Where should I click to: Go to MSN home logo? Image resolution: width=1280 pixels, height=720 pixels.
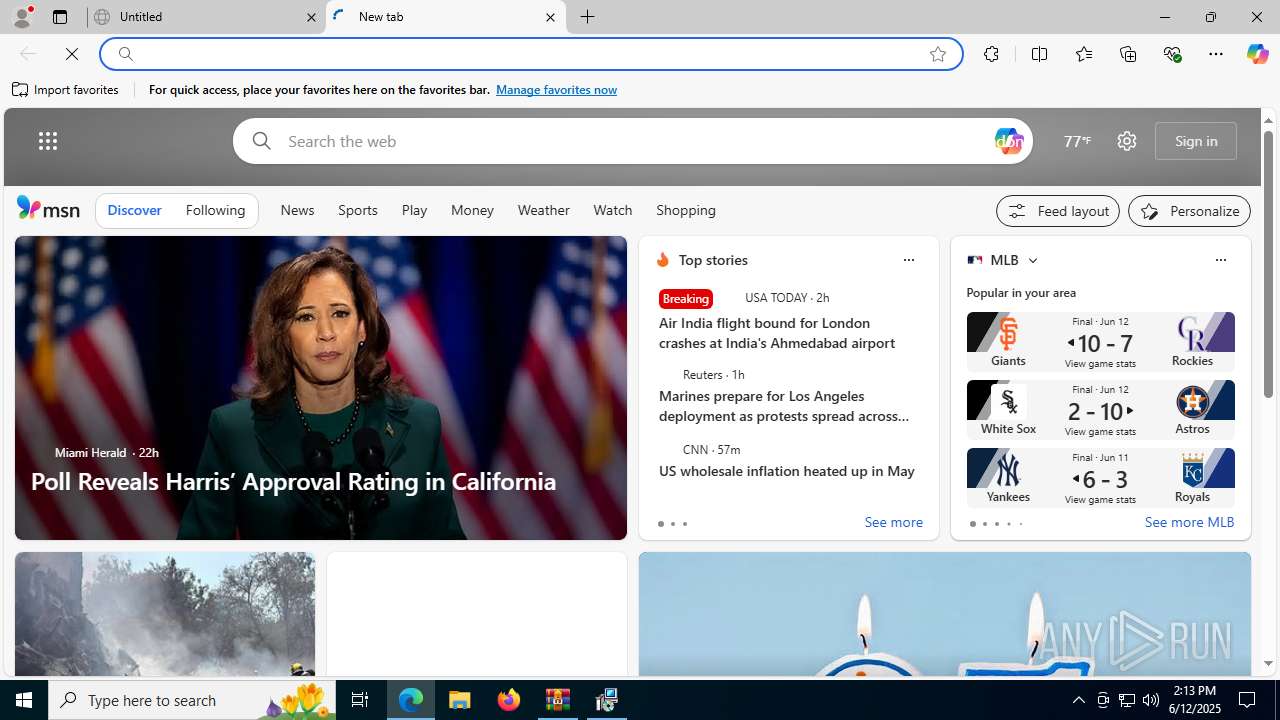48,208
